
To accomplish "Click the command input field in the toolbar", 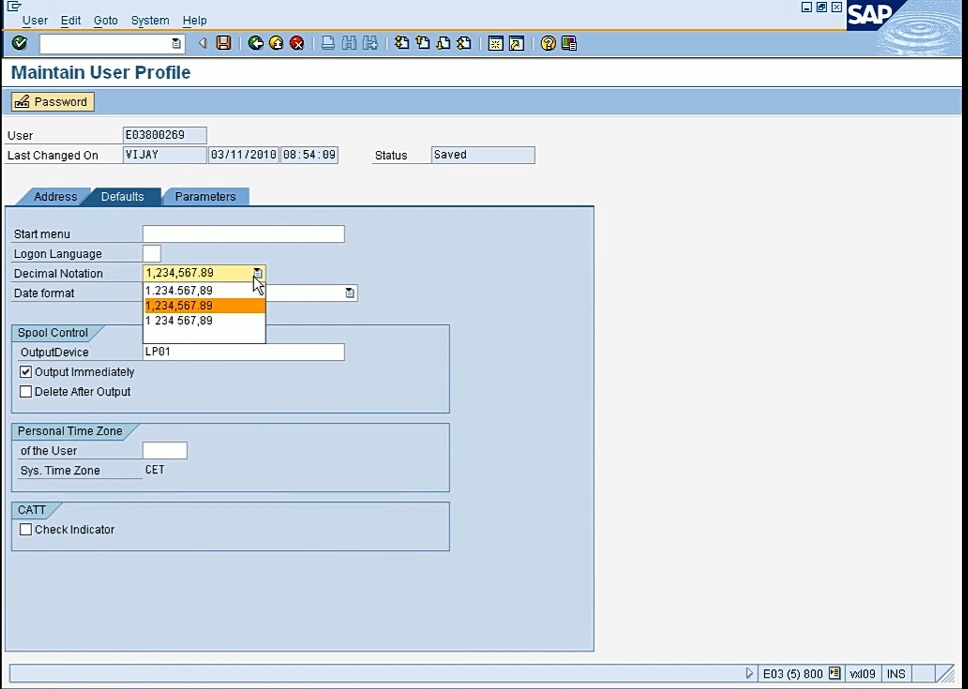I will (106, 44).
